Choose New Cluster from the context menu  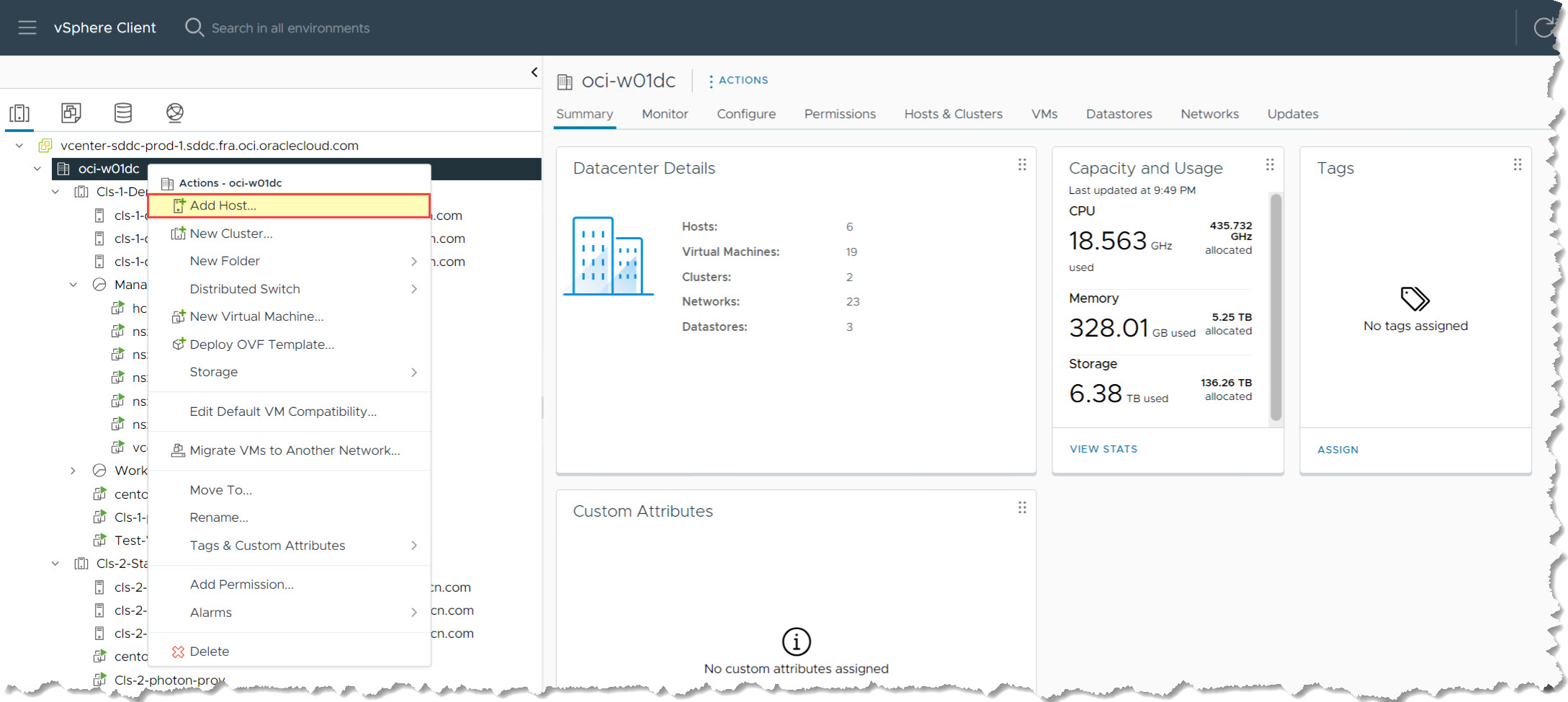coord(289,234)
